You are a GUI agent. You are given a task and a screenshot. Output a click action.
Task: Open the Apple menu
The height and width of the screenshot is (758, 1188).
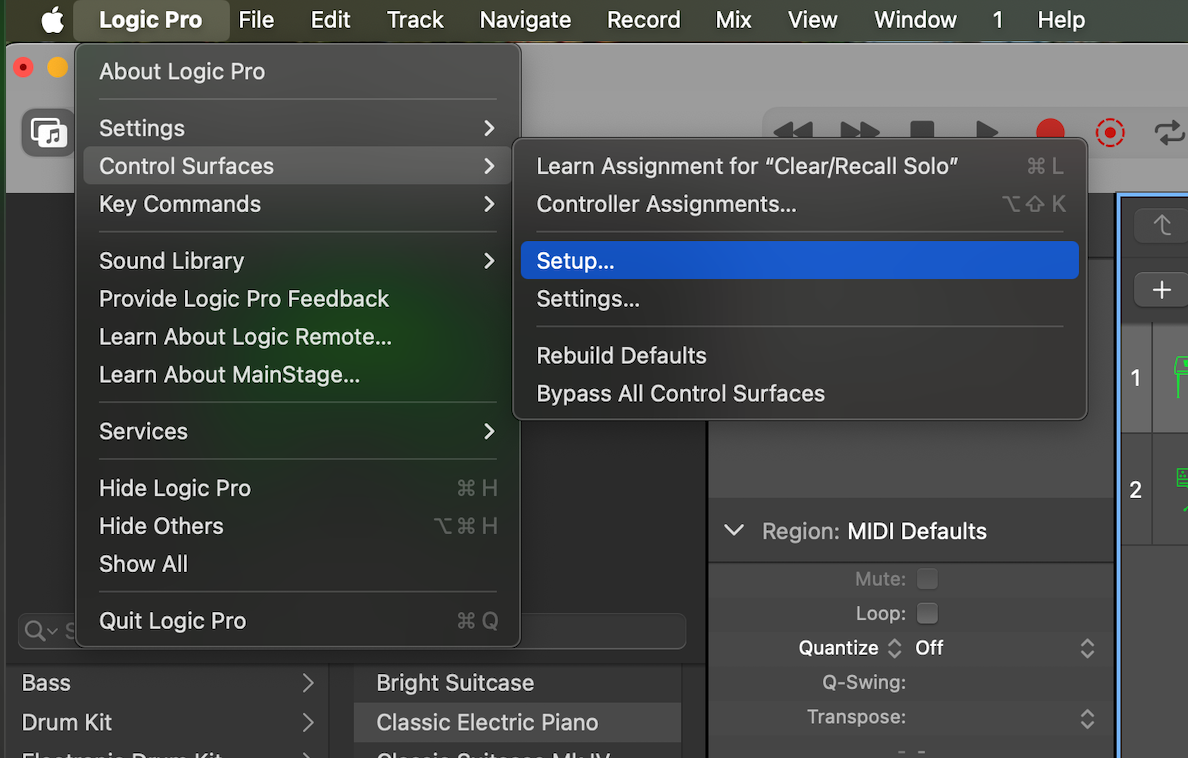click(x=52, y=20)
